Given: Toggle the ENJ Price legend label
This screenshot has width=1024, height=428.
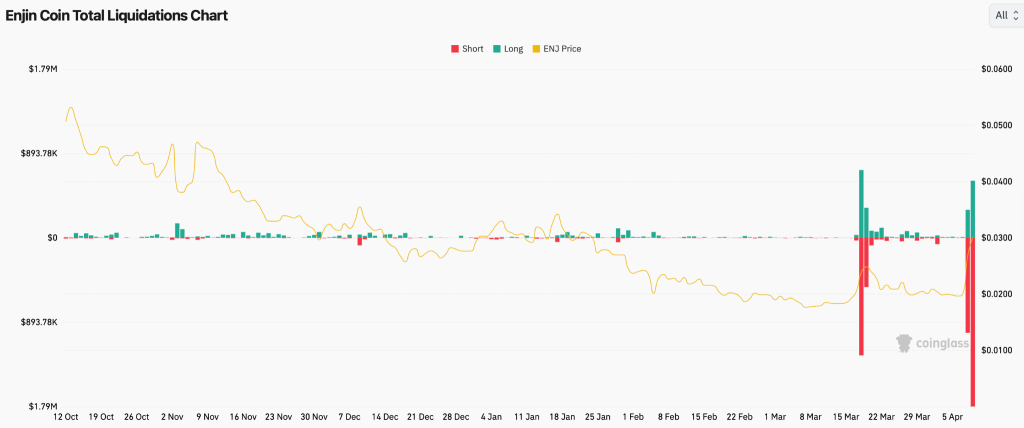Looking at the screenshot, I should pos(563,48).
